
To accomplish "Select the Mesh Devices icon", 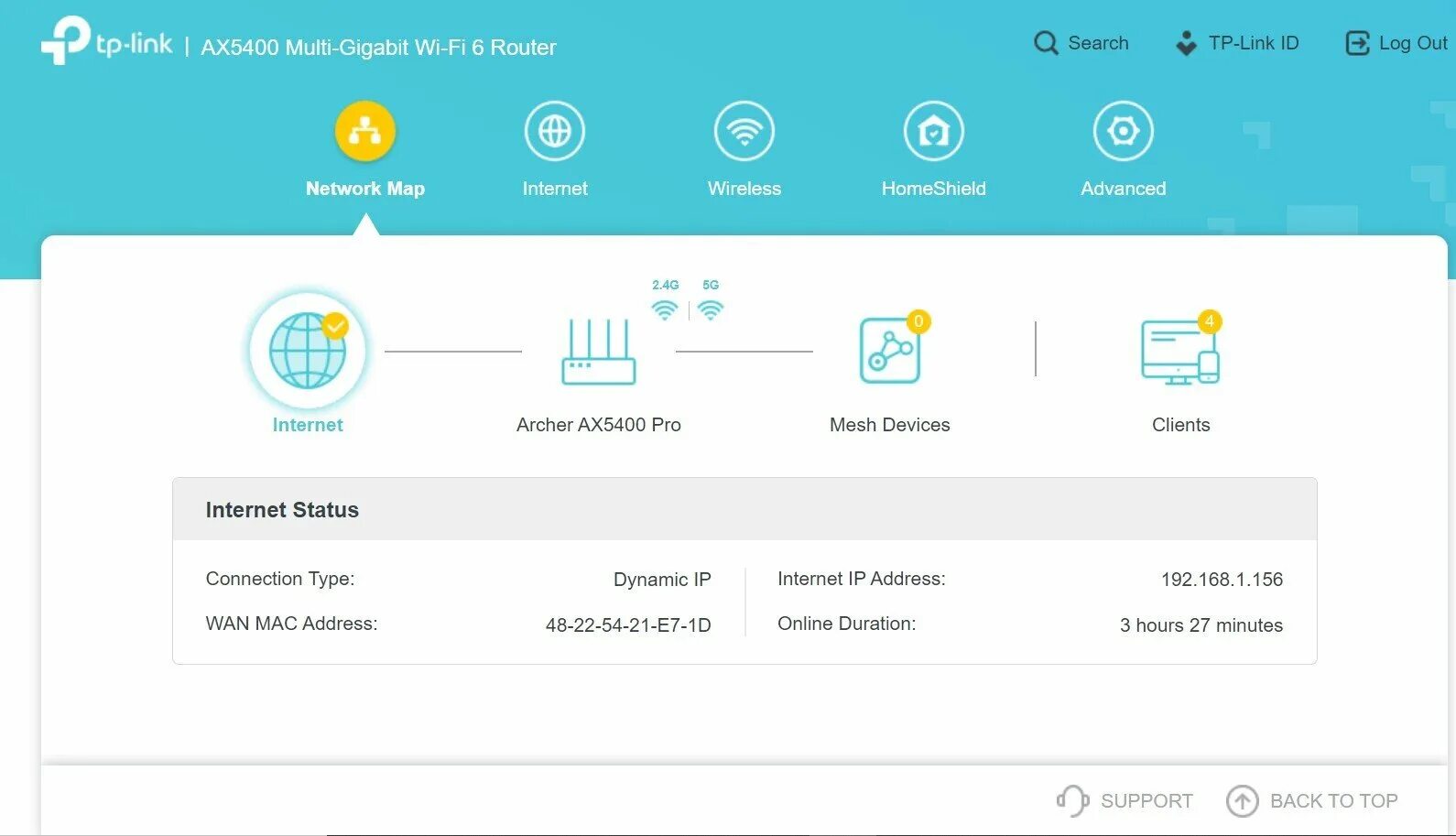I will pos(889,351).
